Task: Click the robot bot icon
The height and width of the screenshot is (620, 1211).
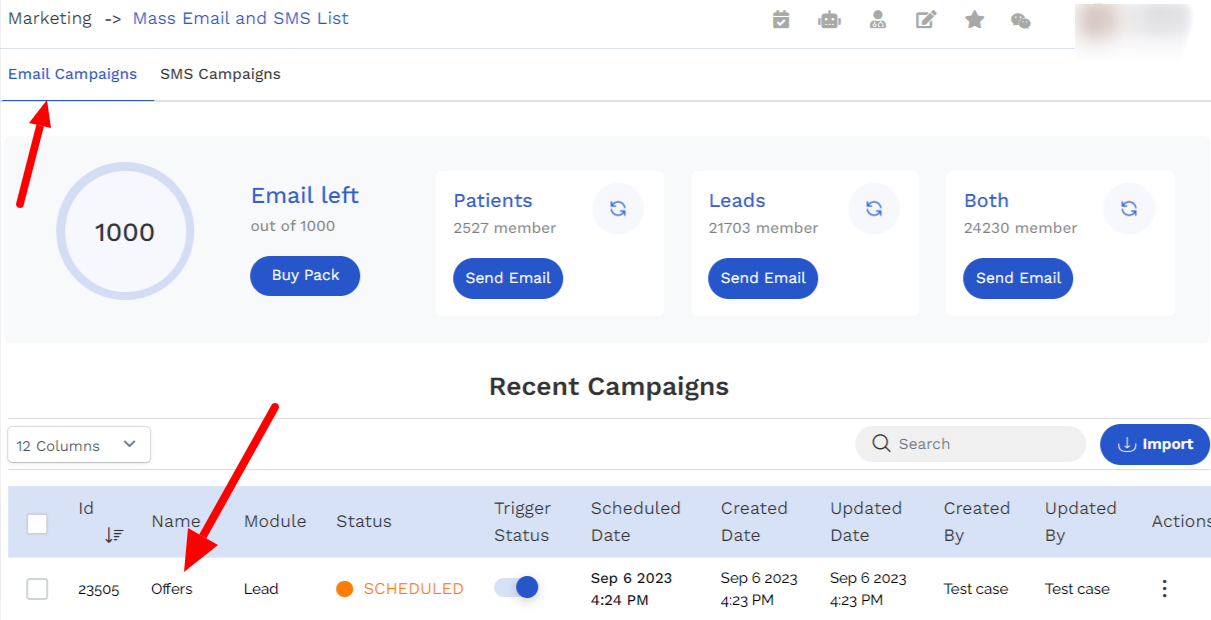Action: (829, 19)
